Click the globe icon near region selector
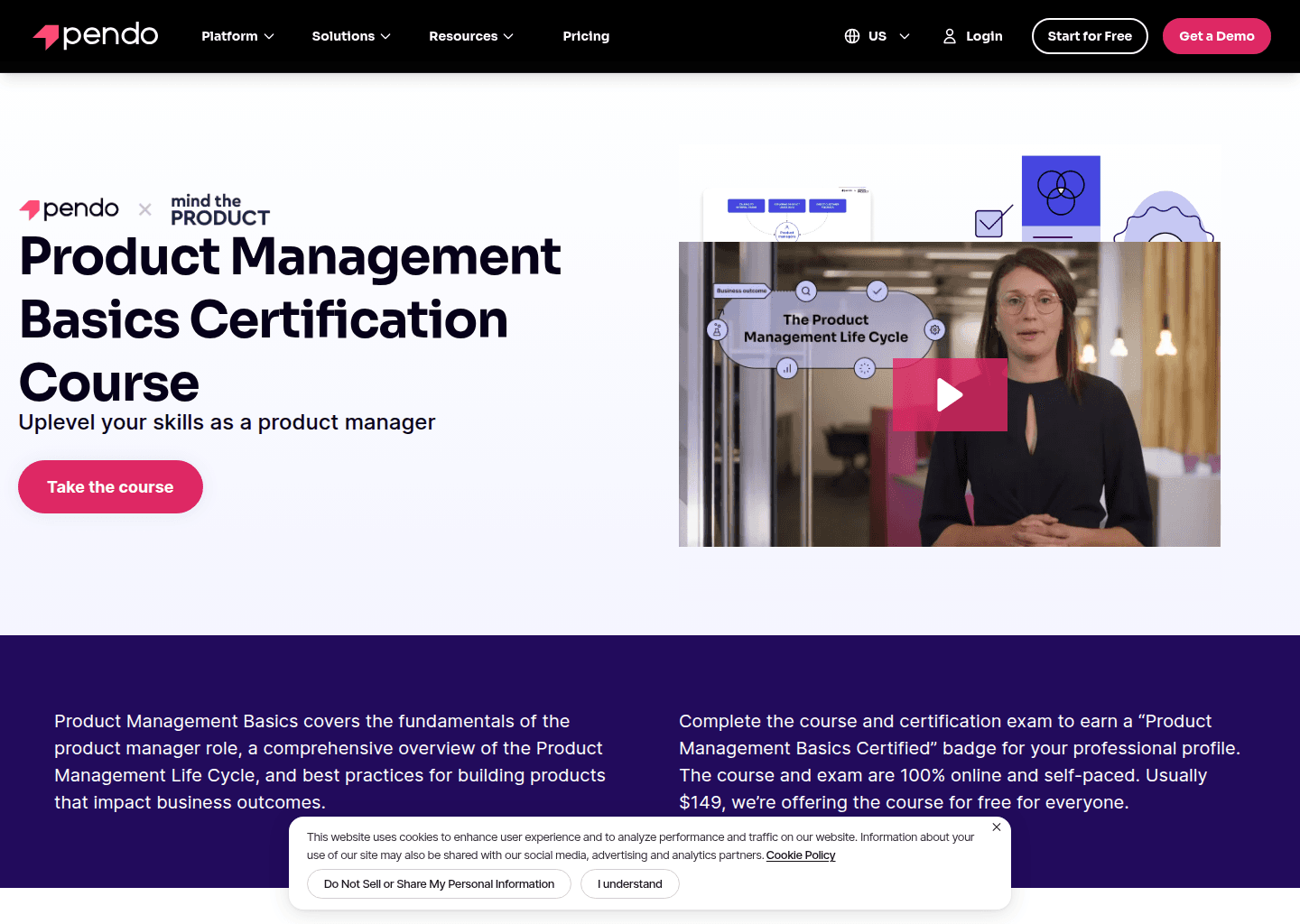Viewport: 1300px width, 924px height. click(851, 35)
